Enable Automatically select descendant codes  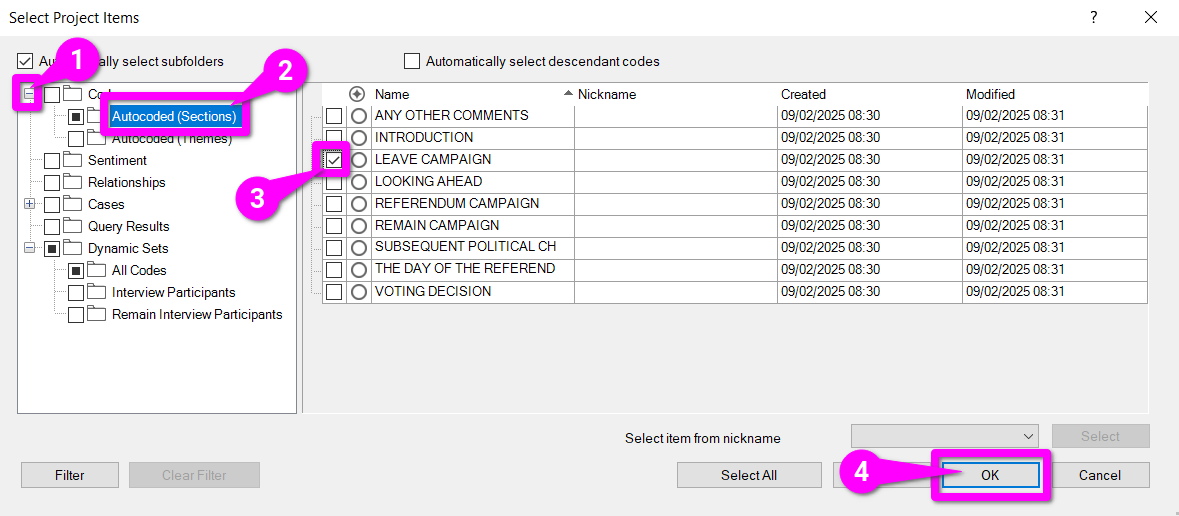(412, 61)
